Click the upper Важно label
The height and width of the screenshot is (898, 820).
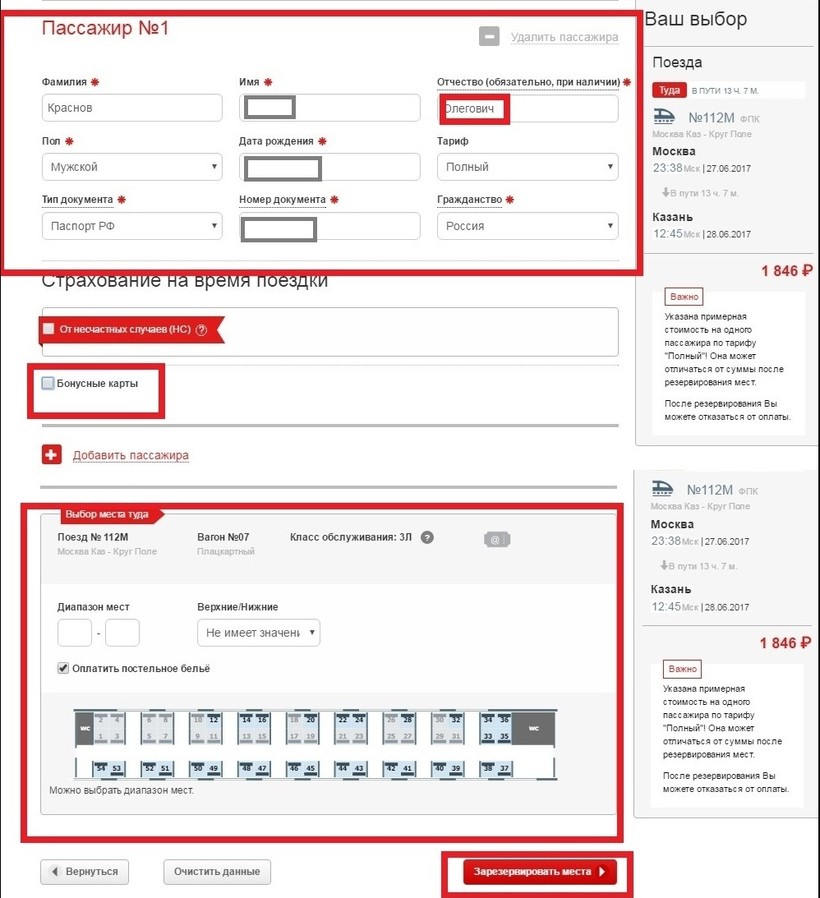[684, 297]
